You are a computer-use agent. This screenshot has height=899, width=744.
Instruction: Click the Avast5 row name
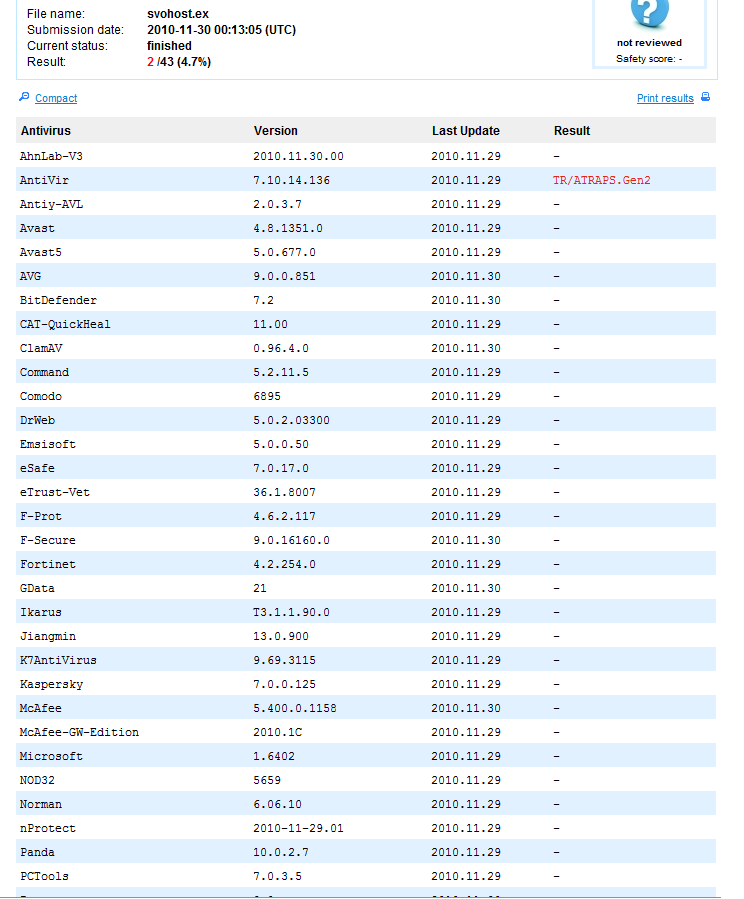[41, 252]
